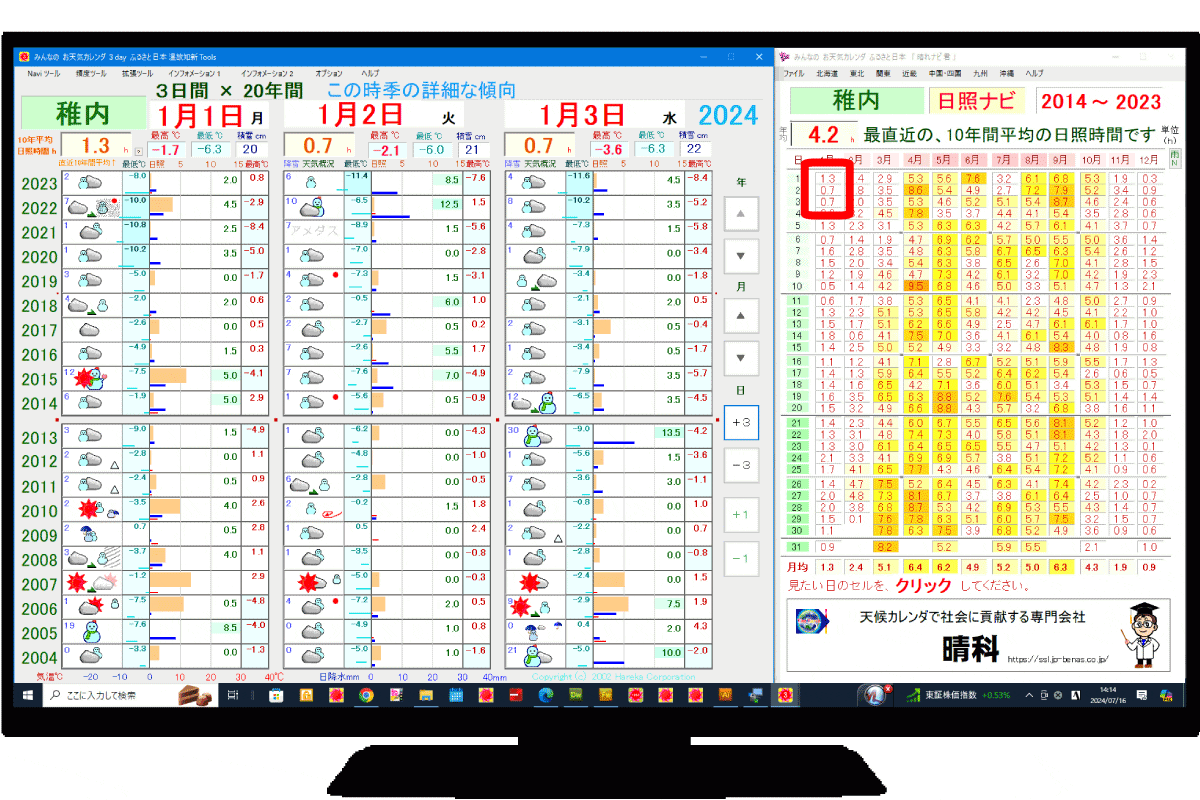The height and width of the screenshot is (800, 1200).
Task: Click the month-down arrow button
Action: 740,358
